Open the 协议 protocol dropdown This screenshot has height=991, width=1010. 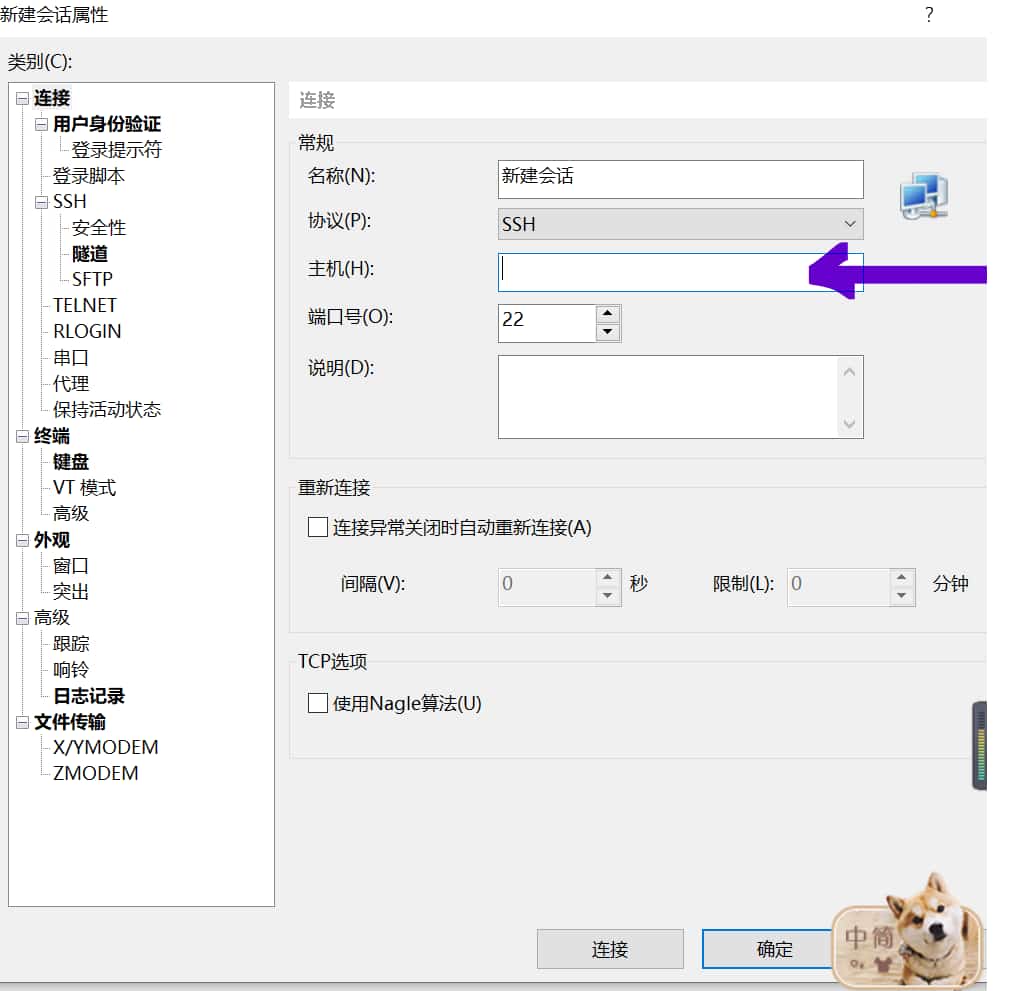coord(849,223)
